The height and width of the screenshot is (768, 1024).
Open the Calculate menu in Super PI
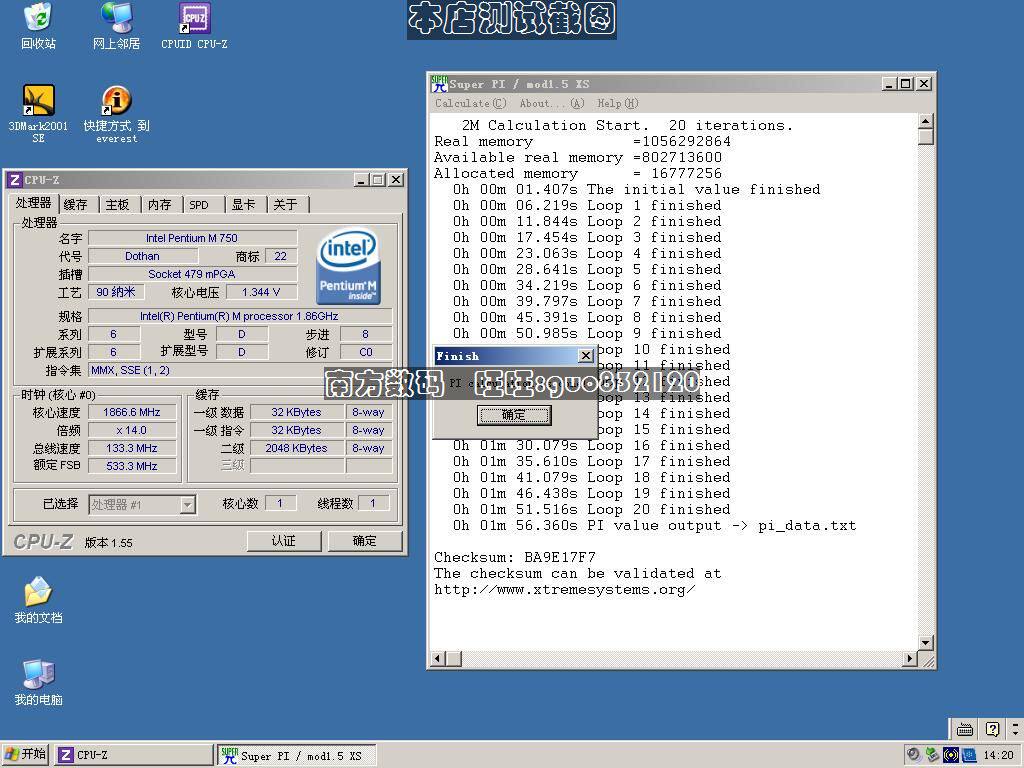point(470,103)
